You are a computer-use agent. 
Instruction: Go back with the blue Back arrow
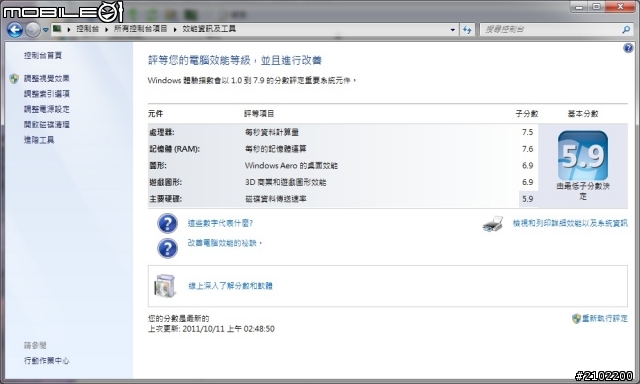15,29
